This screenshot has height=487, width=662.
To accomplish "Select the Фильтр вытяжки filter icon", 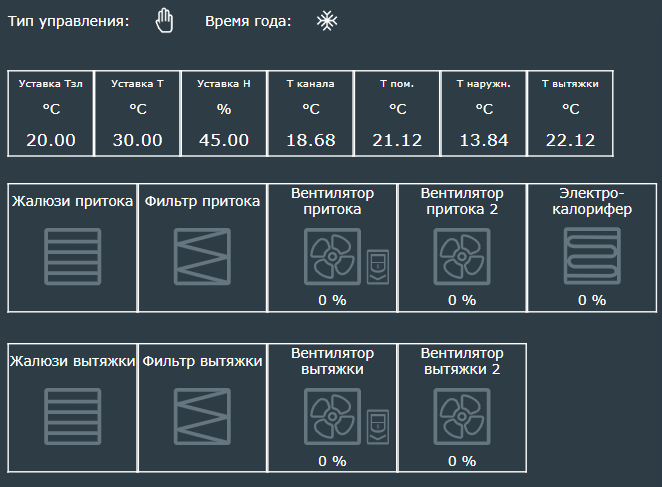I will pos(202,417).
